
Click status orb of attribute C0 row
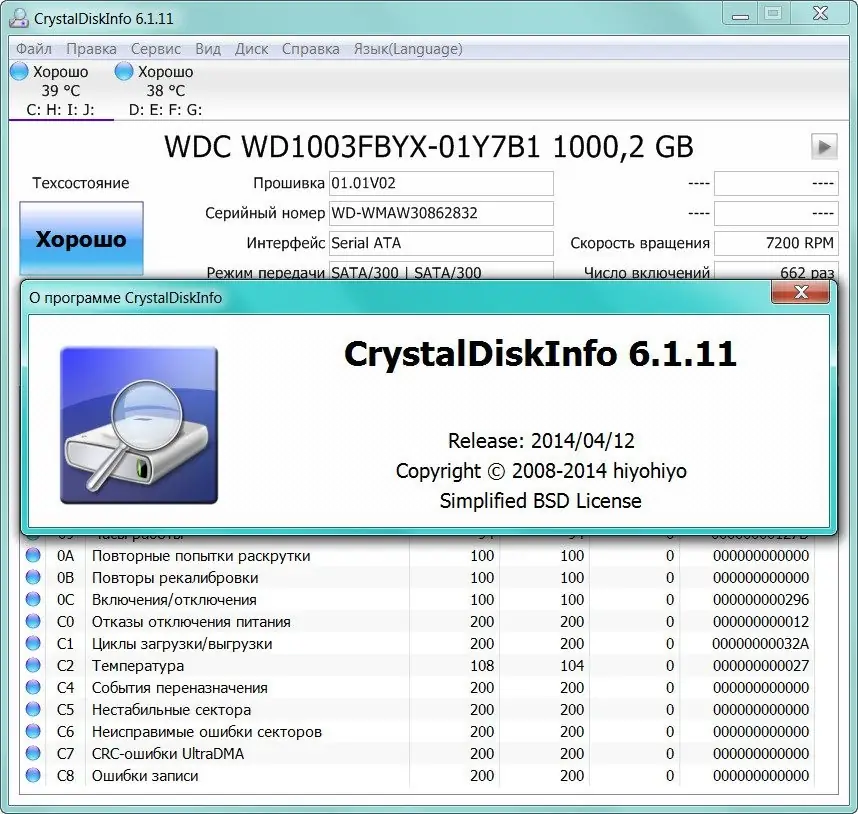(33, 621)
